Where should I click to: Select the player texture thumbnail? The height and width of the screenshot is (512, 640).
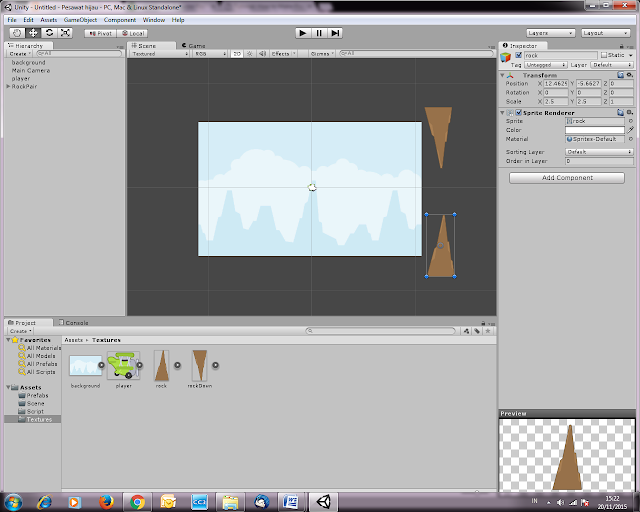point(123,365)
